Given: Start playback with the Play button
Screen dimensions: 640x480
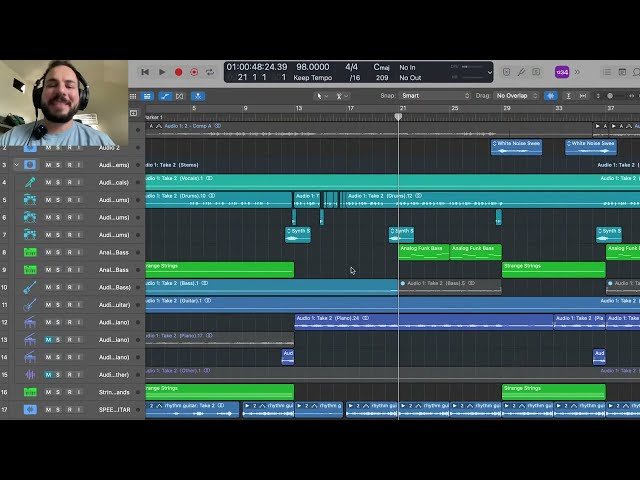Looking at the screenshot, I should [162, 72].
